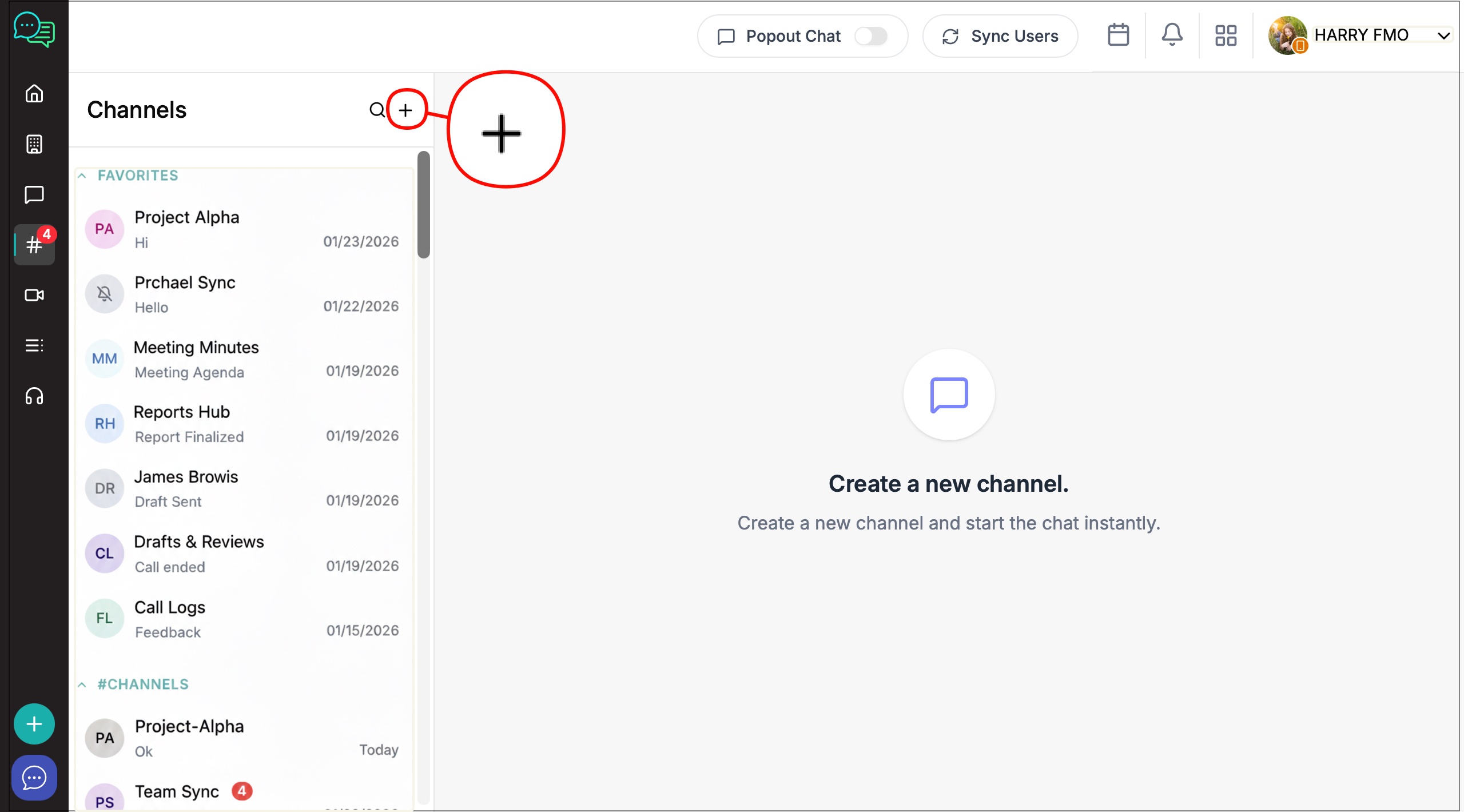Click the Sync Users button
Viewport: 1464px width, 812px height.
point(1000,36)
